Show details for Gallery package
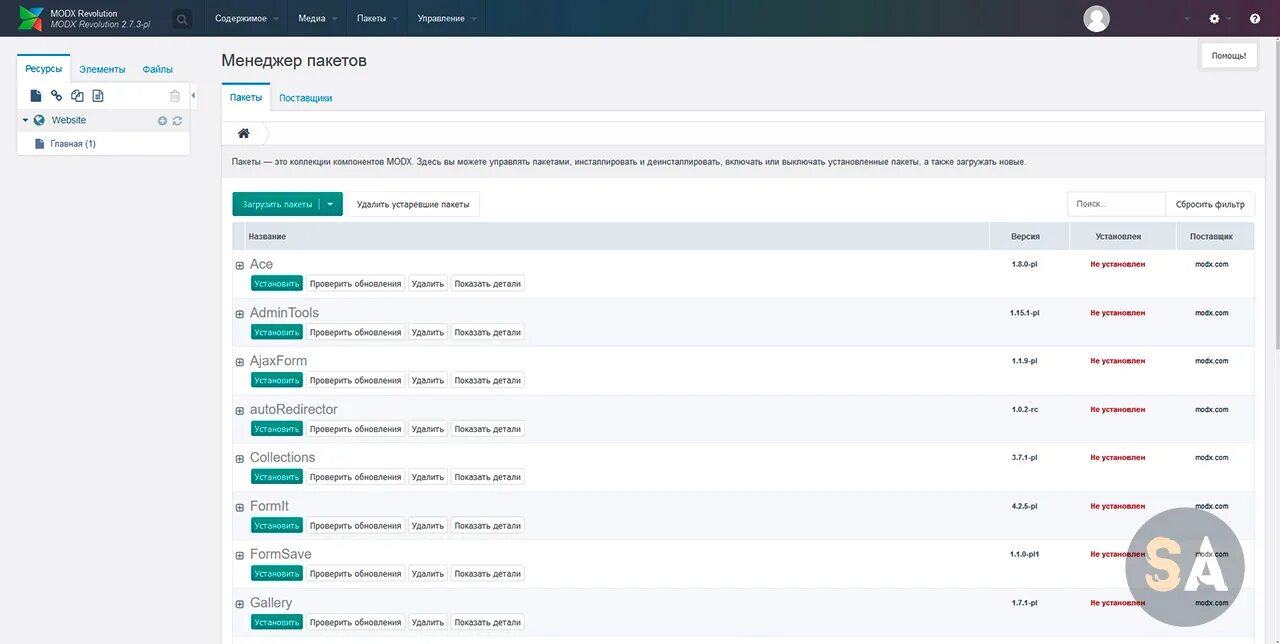The width and height of the screenshot is (1280, 644). point(488,622)
